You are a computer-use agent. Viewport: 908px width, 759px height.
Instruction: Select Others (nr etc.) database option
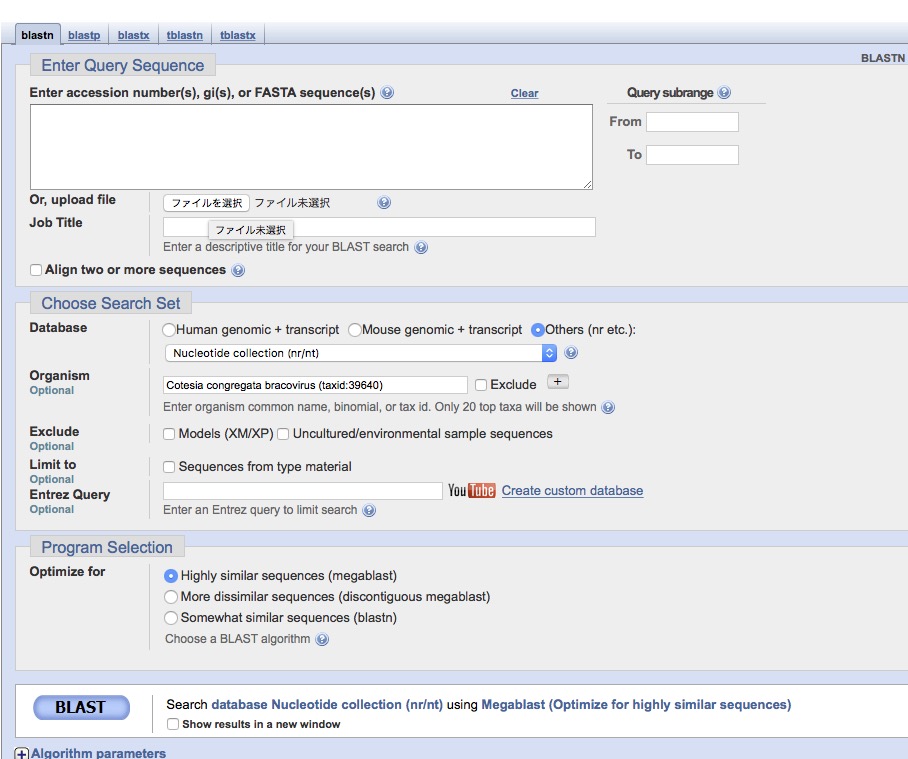(537, 330)
